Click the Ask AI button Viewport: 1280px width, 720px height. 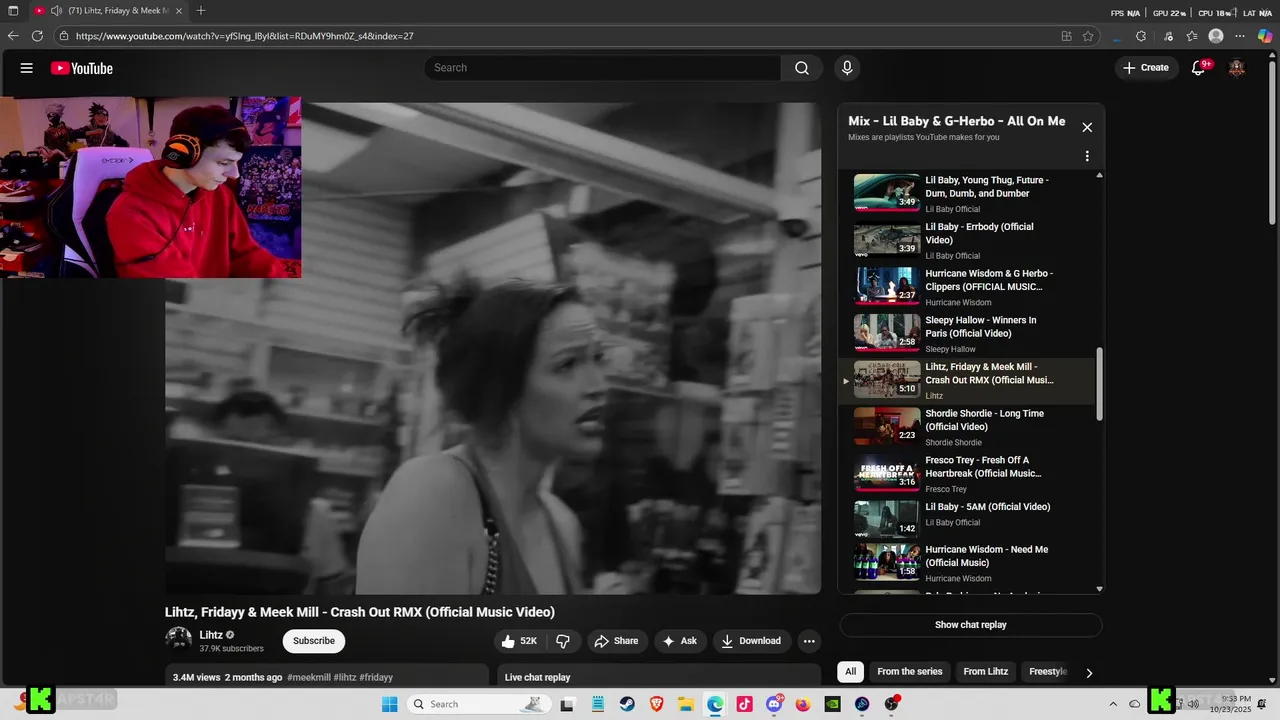point(680,641)
